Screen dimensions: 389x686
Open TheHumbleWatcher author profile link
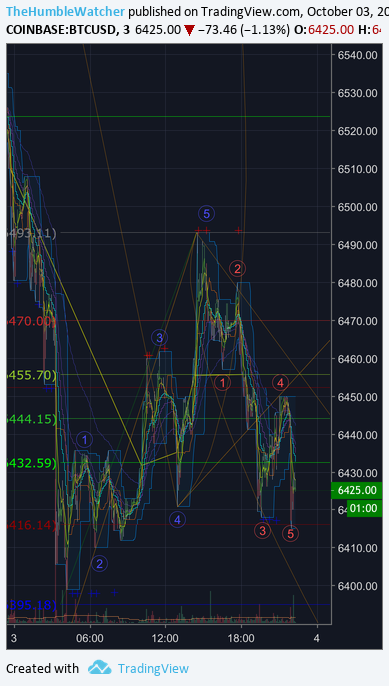coord(66,11)
